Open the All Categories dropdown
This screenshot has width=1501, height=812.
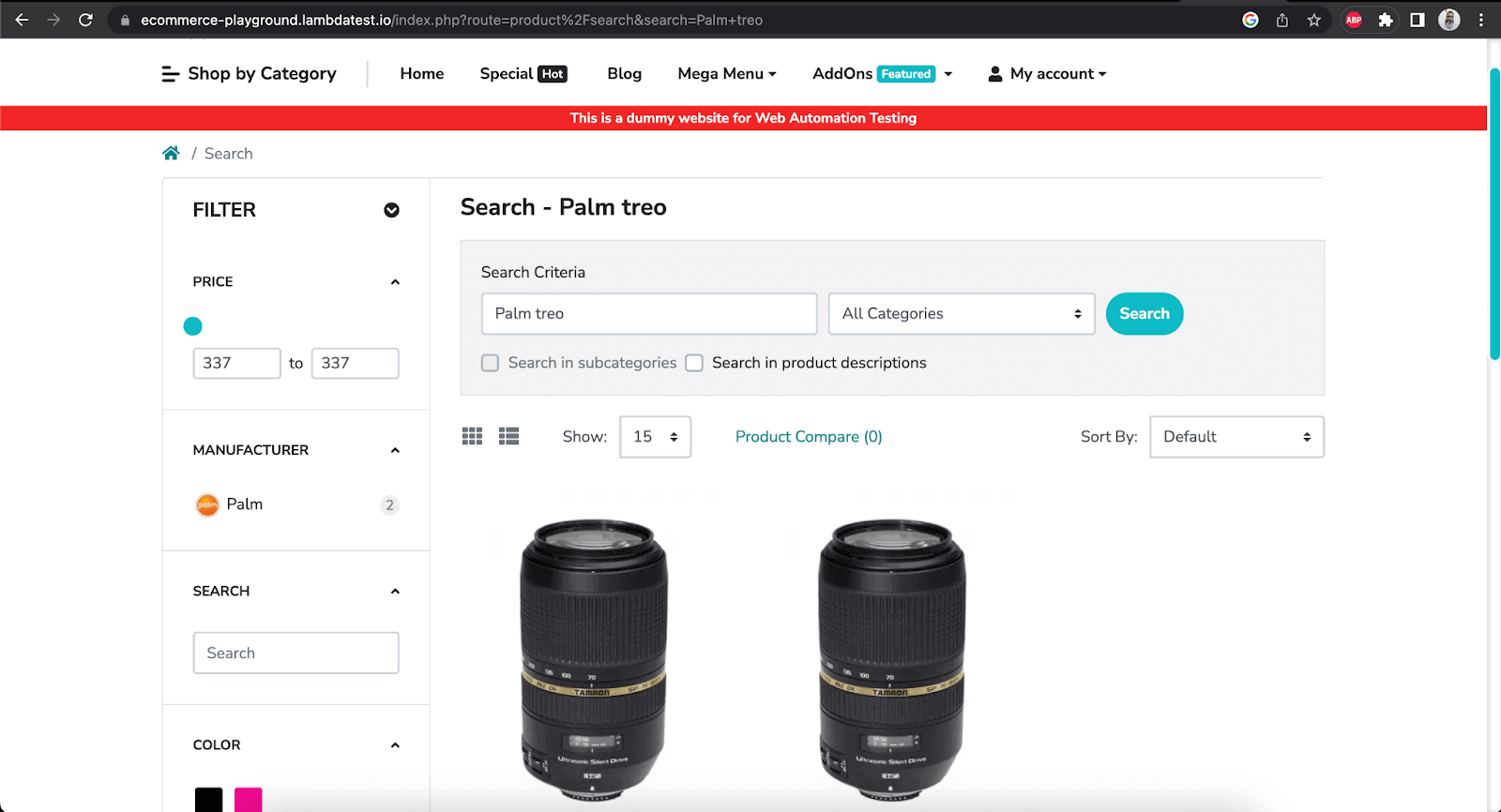(962, 314)
